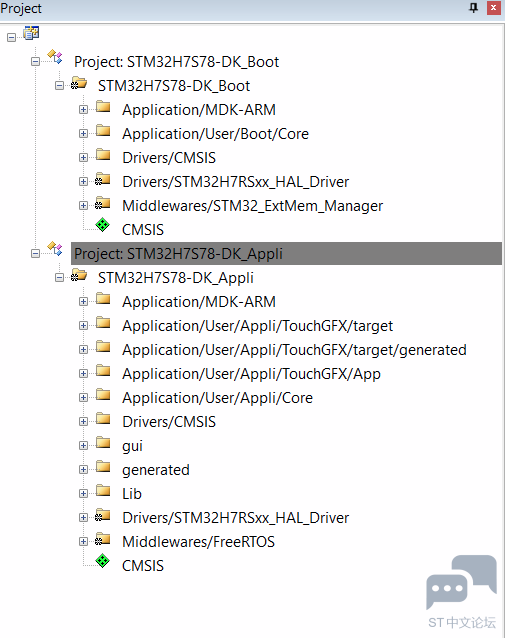Click the STM32H7S78-DK_Boot project icon
The width and height of the screenshot is (505, 638).
(x=55, y=57)
